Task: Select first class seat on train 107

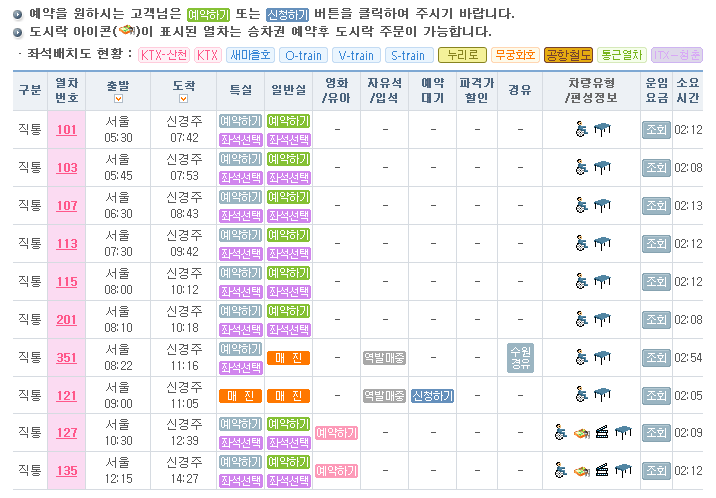Action: (x=241, y=215)
